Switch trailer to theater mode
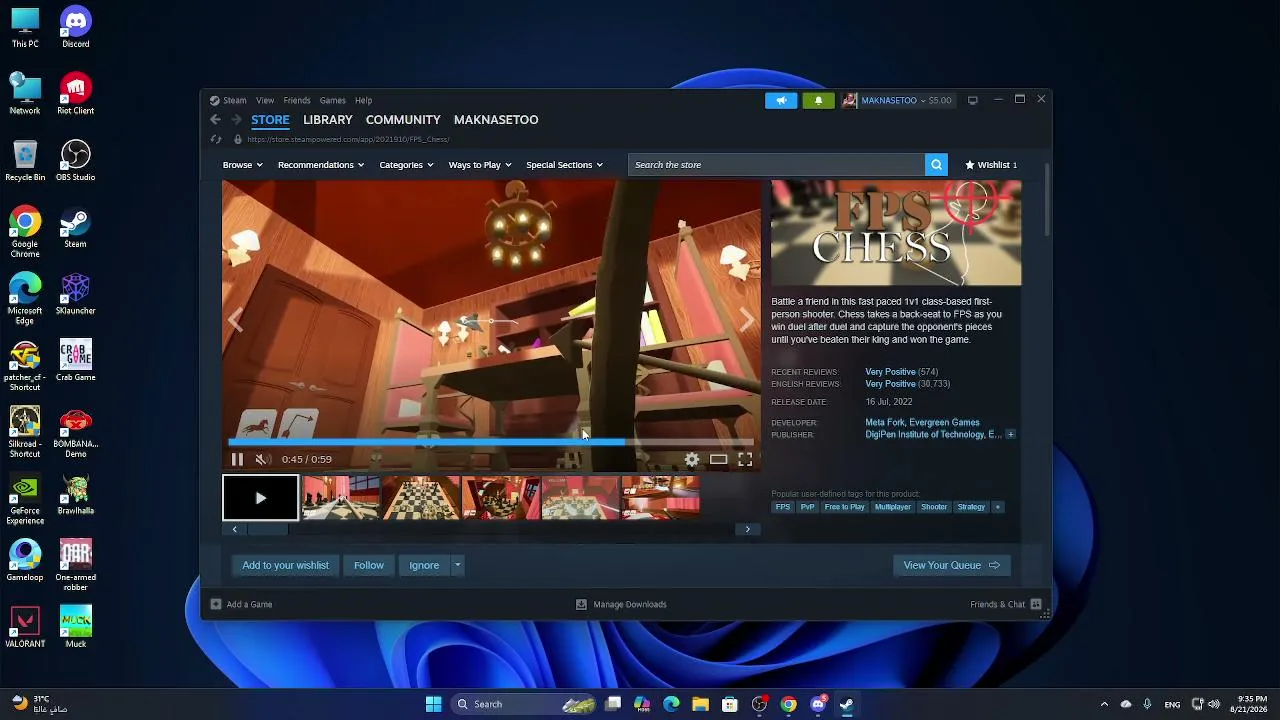Screen dimensions: 1280x720 pos(718,459)
